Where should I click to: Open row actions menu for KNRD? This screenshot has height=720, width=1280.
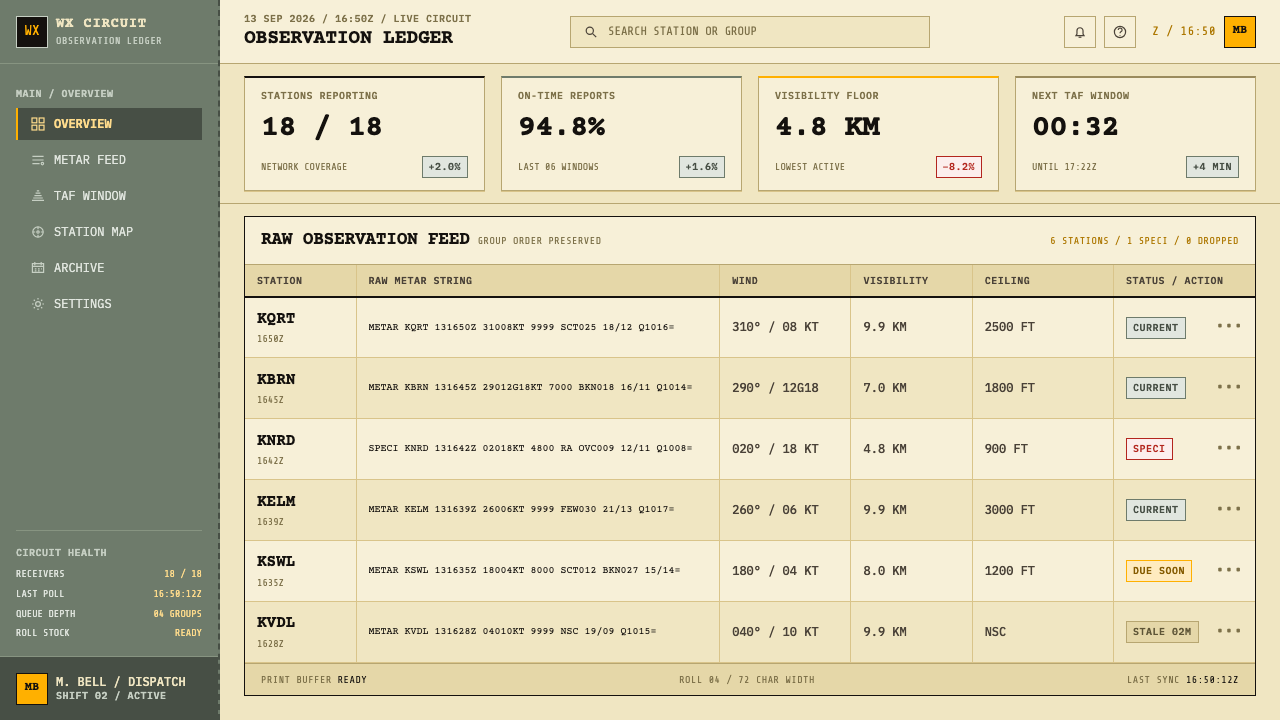click(x=1229, y=449)
